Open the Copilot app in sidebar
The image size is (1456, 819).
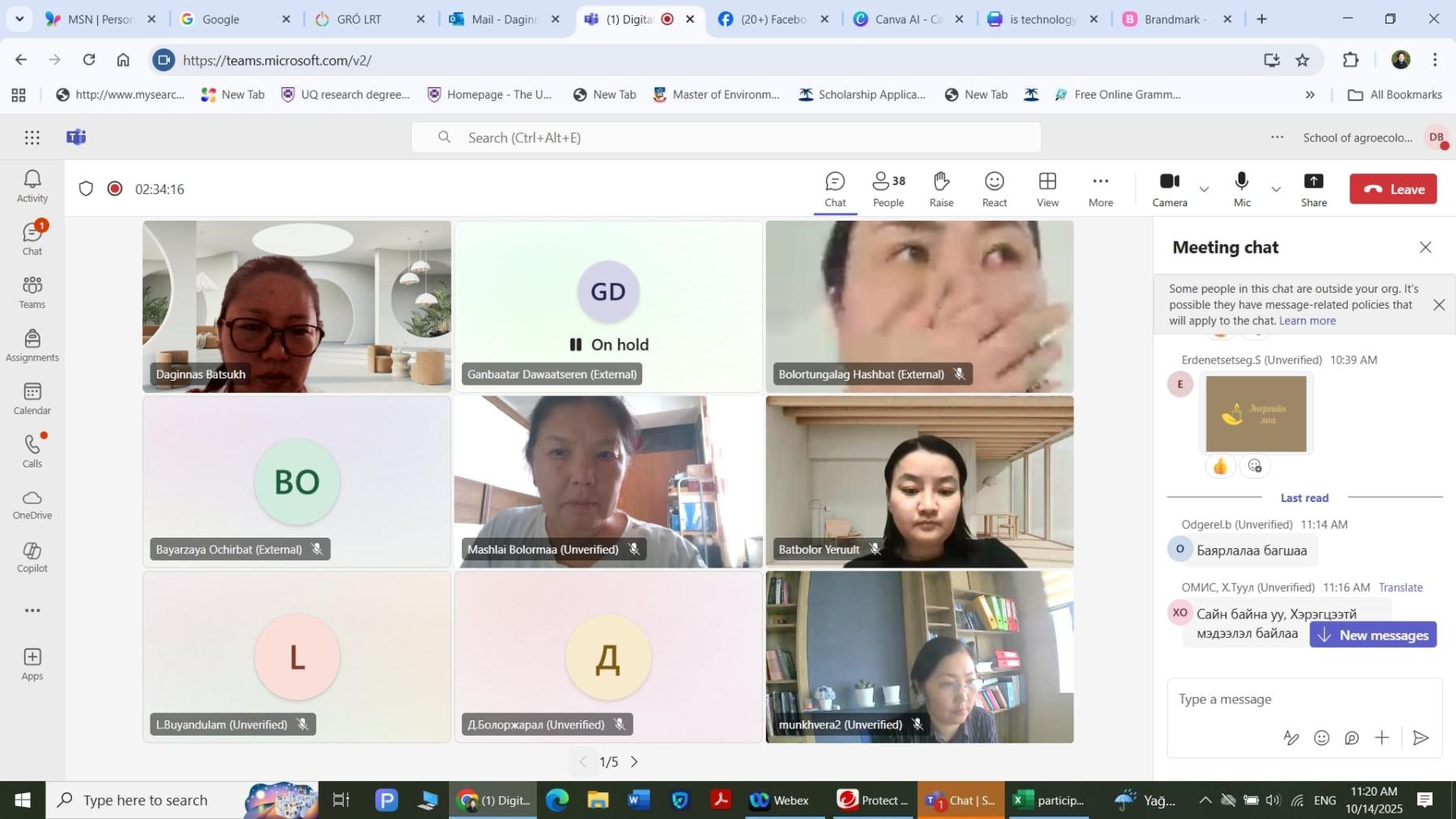click(32, 557)
